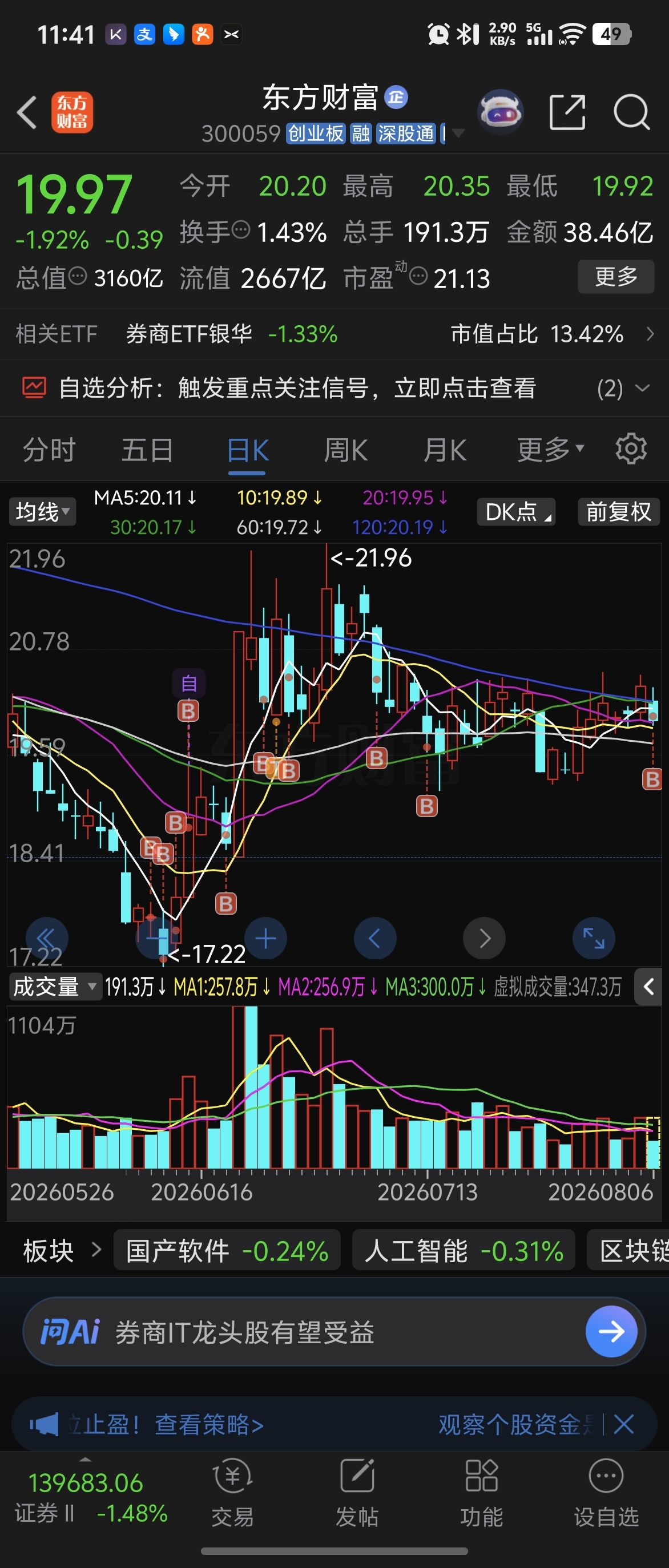The height and width of the screenshot is (1568, 669).
Task: Toggle 前复权 adjustment mode
Action: 618,511
